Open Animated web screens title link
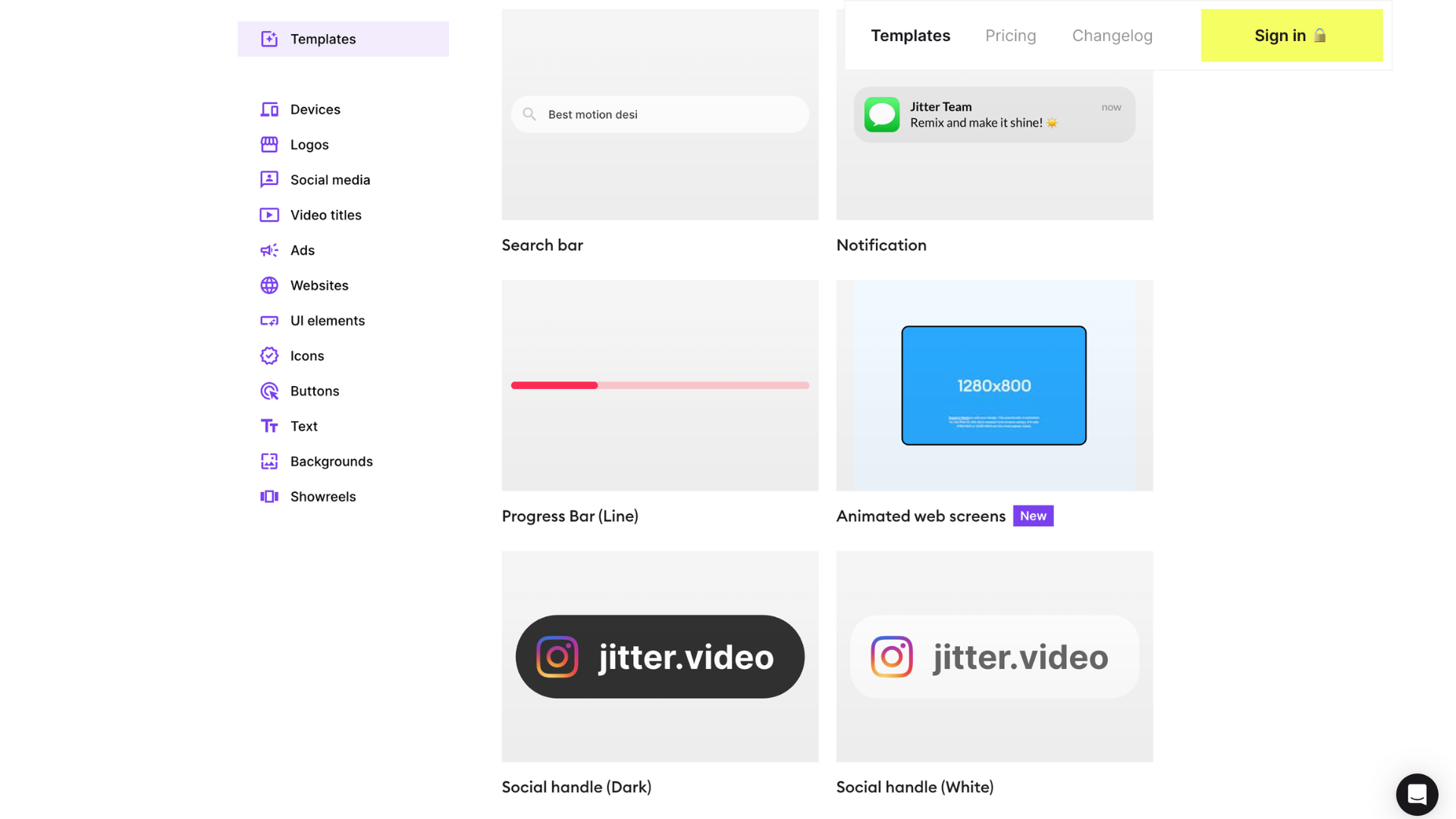Viewport: 1456px width, 819px height. tap(921, 516)
